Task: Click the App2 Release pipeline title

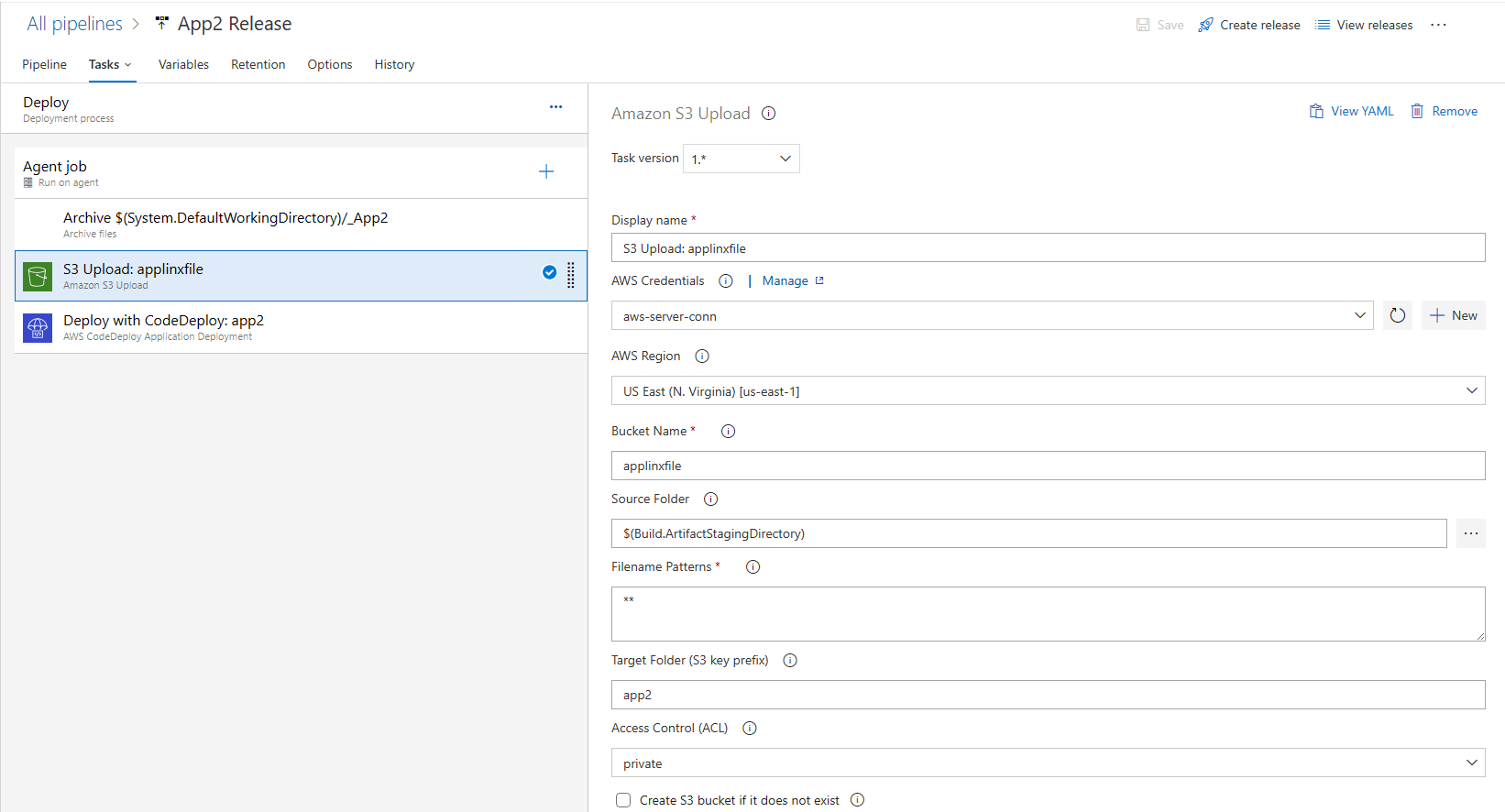Action: pos(235,24)
